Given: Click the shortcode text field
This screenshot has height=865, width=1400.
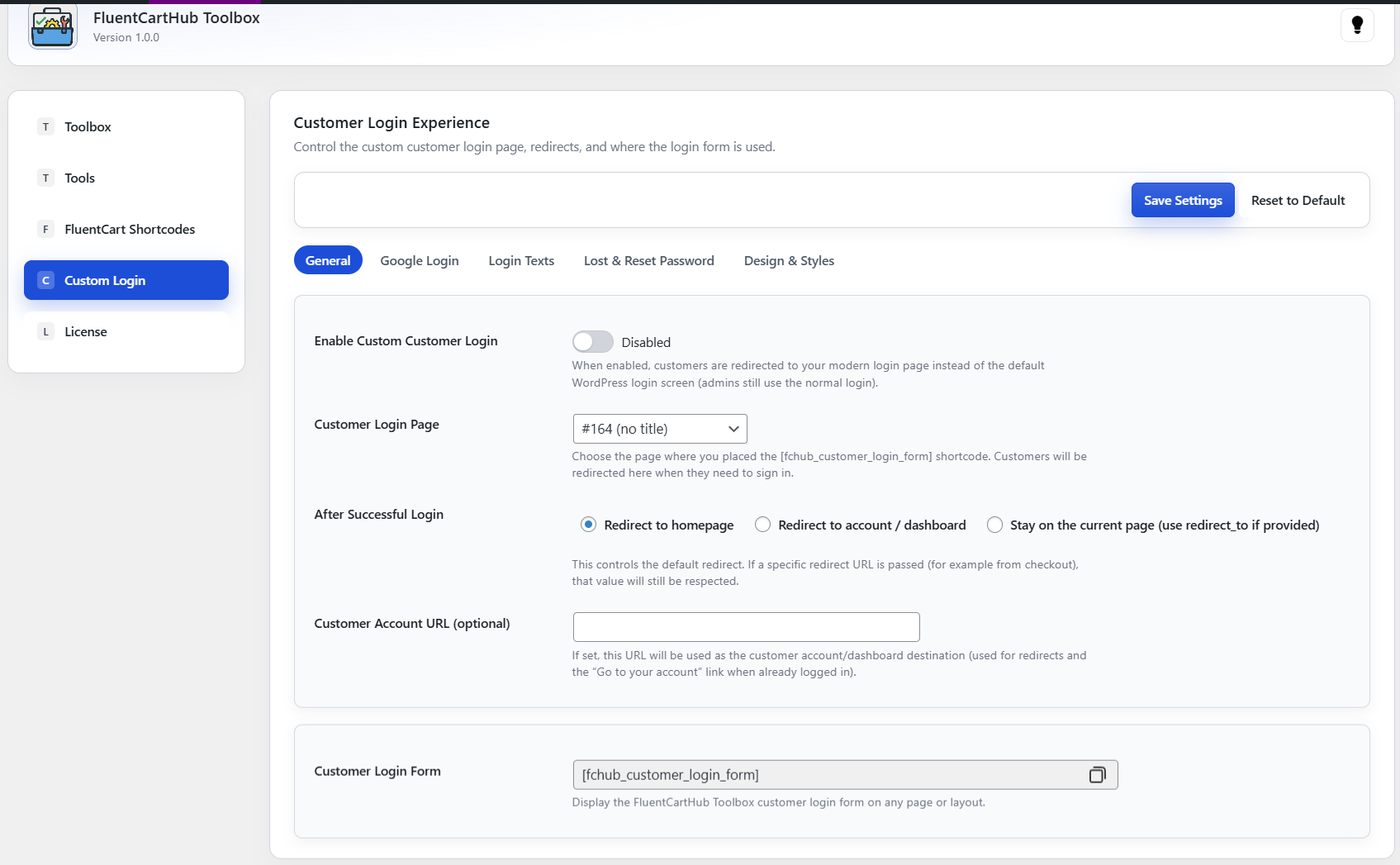Looking at the screenshot, I should pyautogui.click(x=826, y=775).
